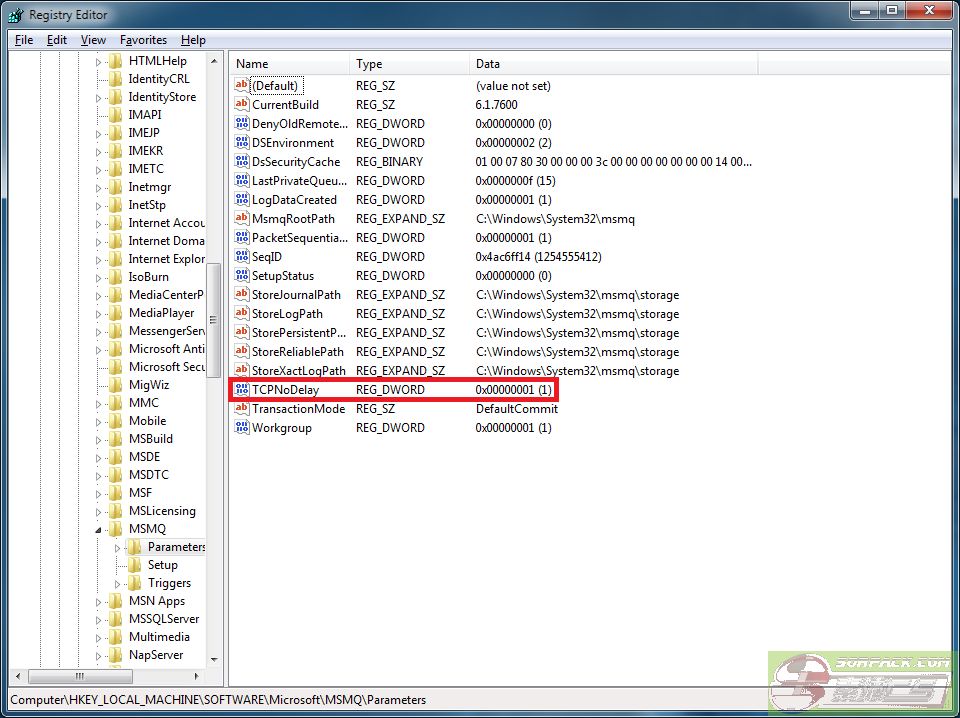The width and height of the screenshot is (960, 718).
Task: Select the MigWiz key
Action: 149,385
